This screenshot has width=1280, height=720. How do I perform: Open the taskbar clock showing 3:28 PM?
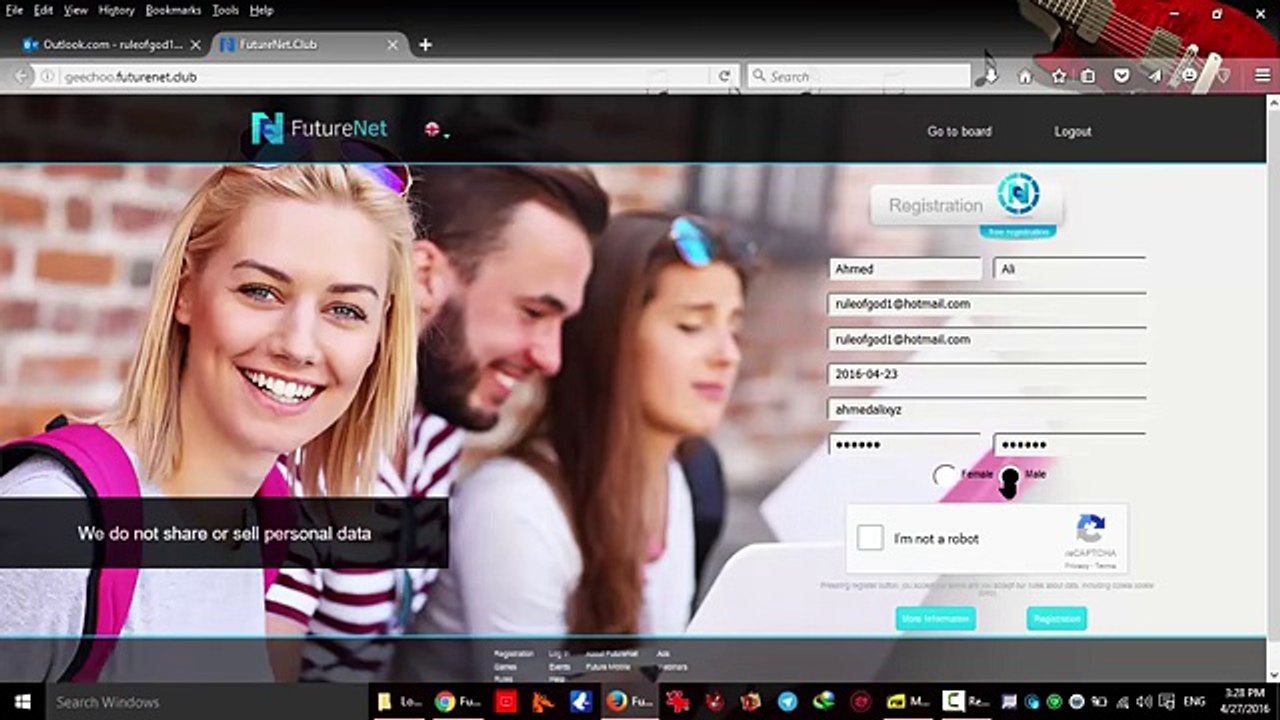[x=1246, y=701]
